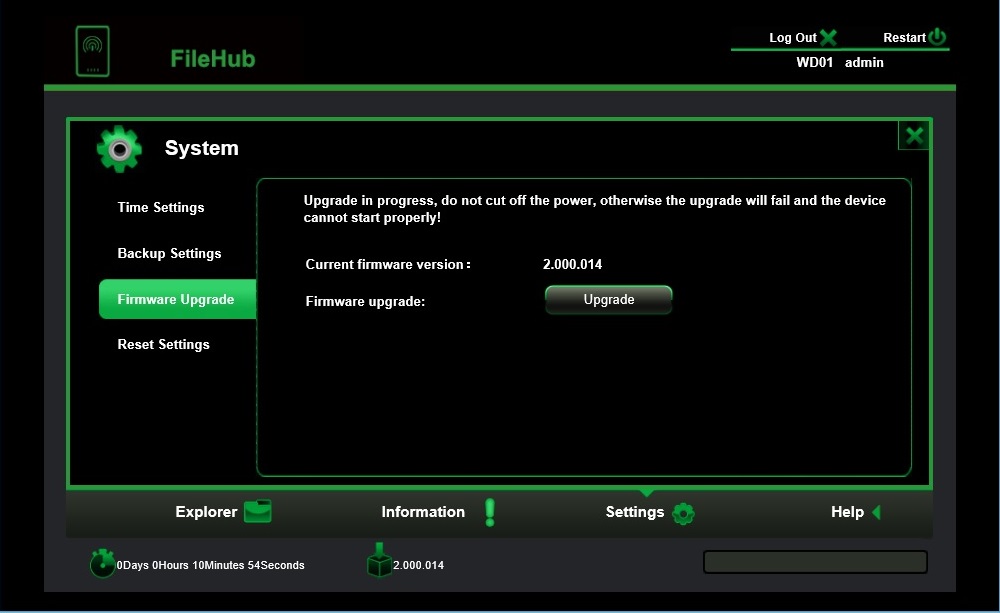Click the Information exclamation icon
Screen dimensions: 1000x613
(490, 512)
